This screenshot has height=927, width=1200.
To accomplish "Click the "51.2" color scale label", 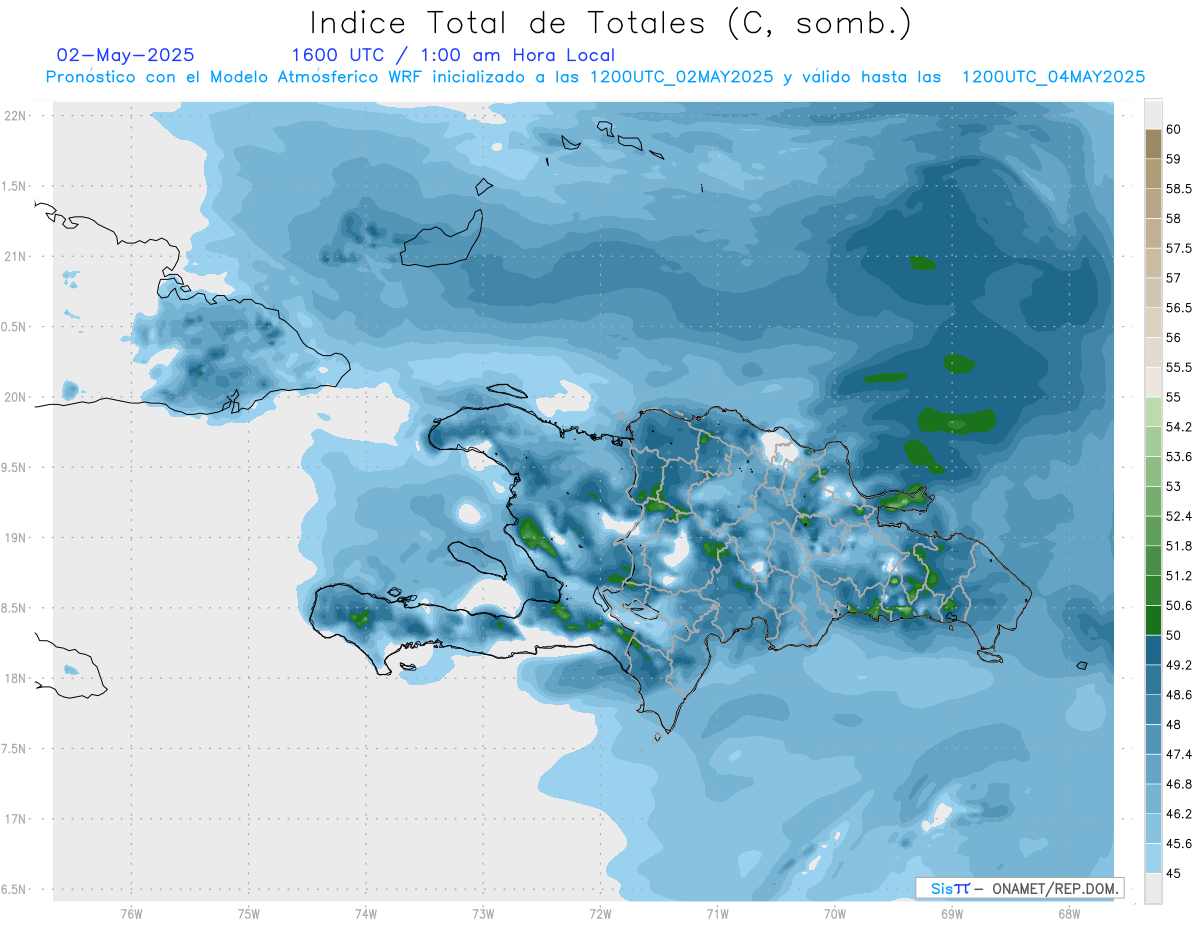I will [1179, 576].
